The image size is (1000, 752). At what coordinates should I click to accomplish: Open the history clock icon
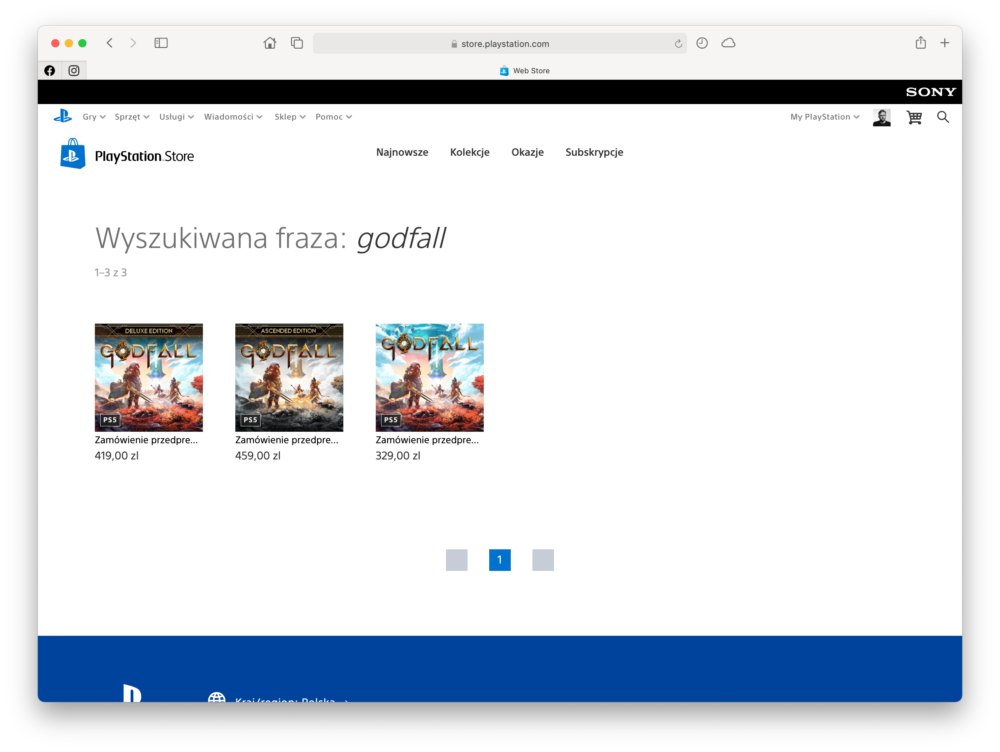[702, 43]
